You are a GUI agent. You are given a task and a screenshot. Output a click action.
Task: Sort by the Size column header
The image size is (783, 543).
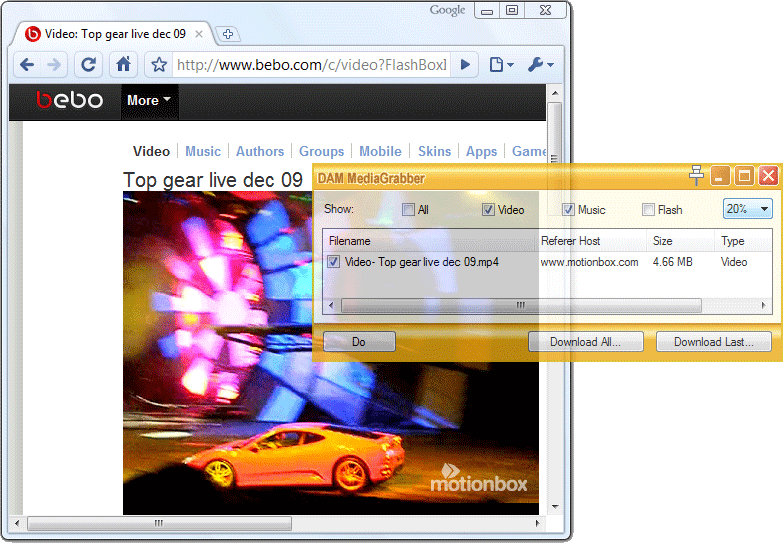(681, 241)
